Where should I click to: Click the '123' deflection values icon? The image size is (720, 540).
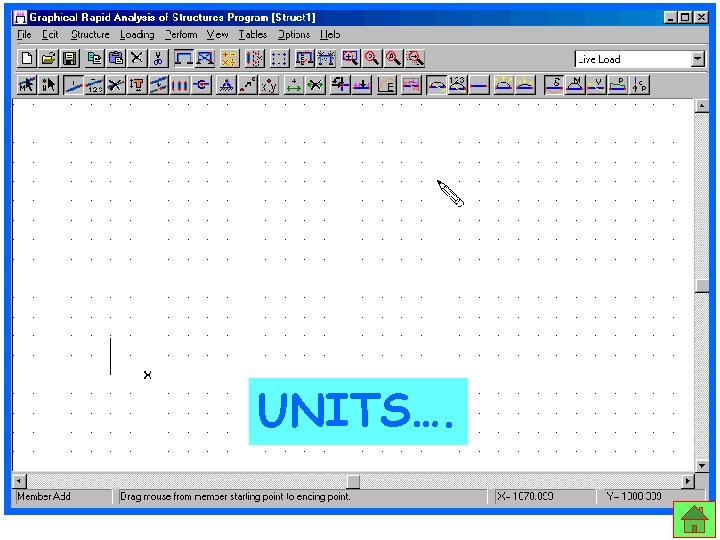click(457, 85)
